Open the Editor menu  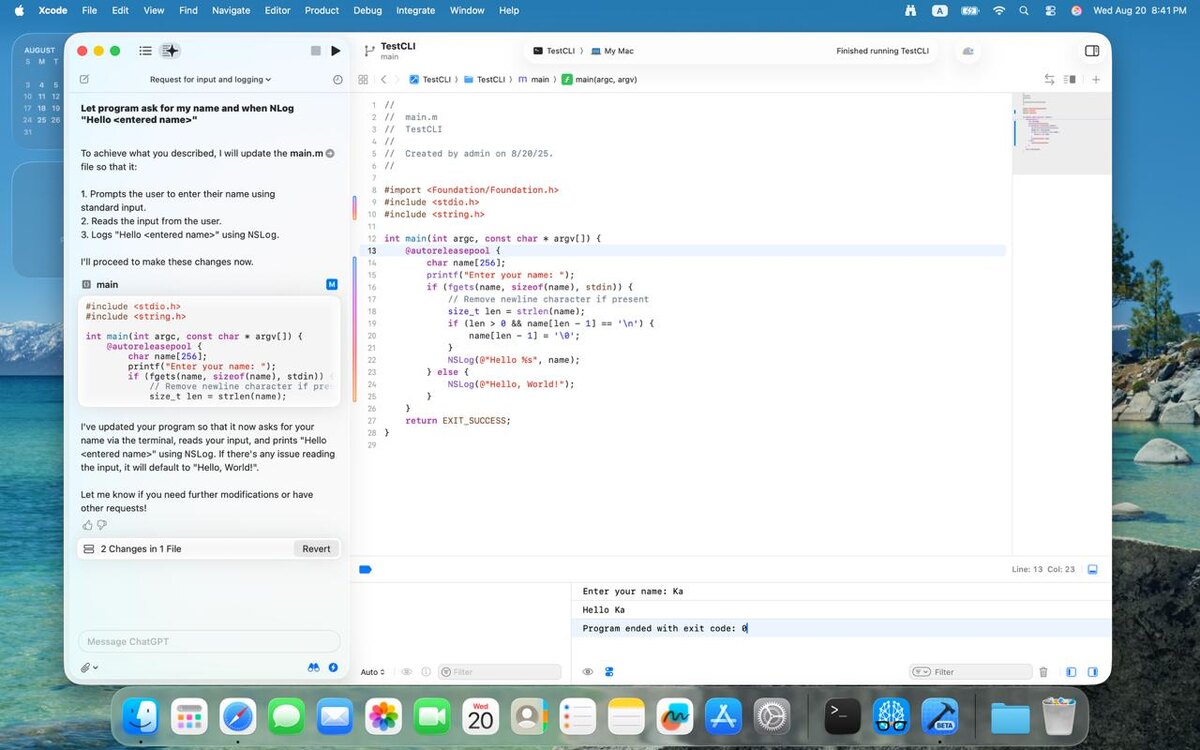point(277,10)
